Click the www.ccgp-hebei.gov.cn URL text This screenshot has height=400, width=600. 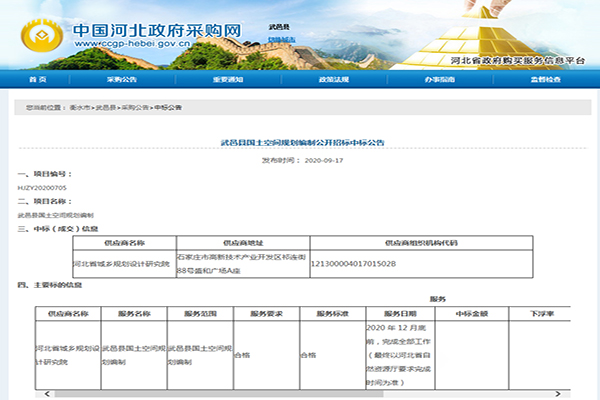tap(132, 44)
